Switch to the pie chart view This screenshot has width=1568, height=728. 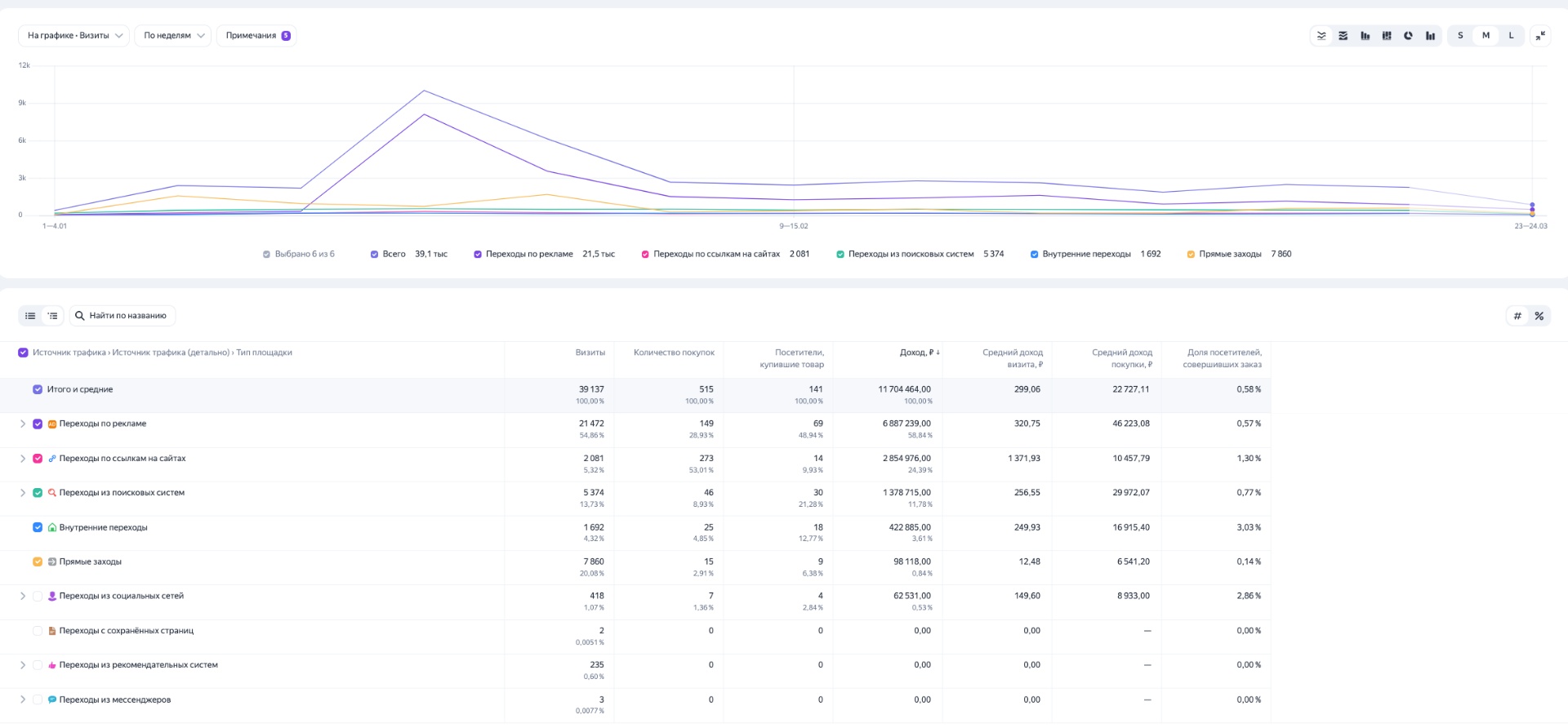(1408, 36)
